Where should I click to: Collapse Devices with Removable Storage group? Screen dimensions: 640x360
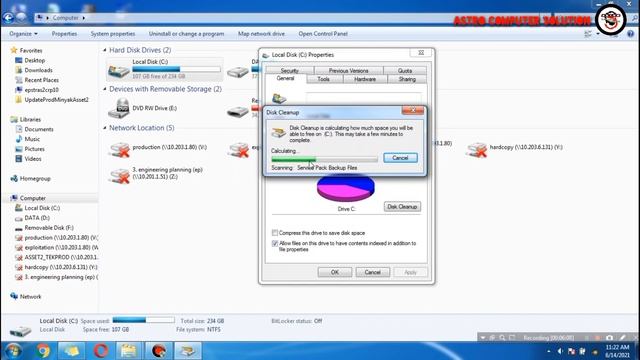105,89
